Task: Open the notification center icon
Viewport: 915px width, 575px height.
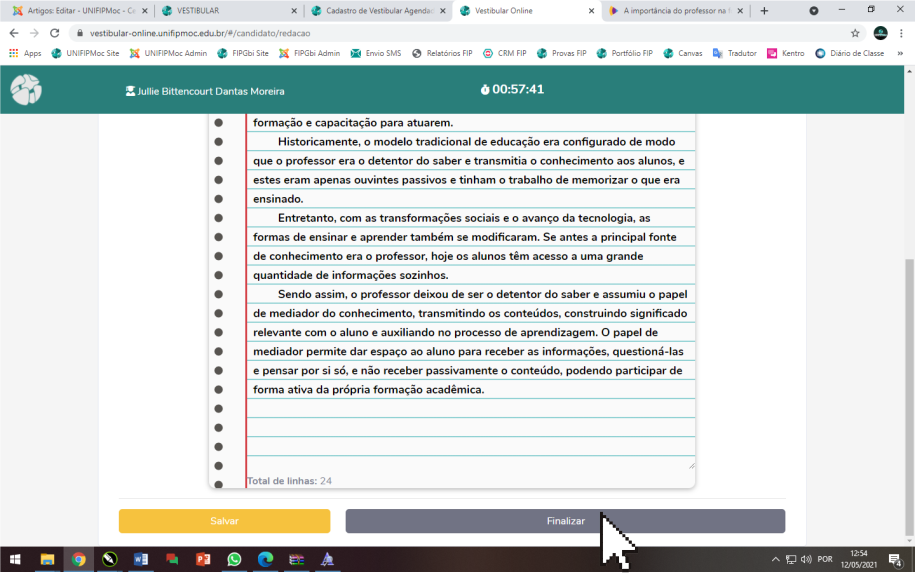Action: 895,559
